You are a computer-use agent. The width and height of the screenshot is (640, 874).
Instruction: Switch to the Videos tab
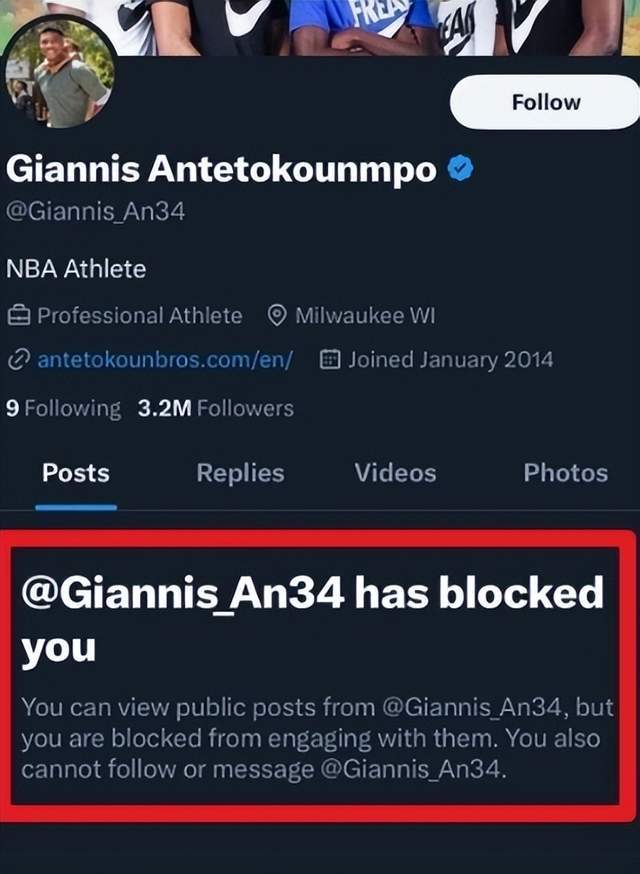coord(395,473)
